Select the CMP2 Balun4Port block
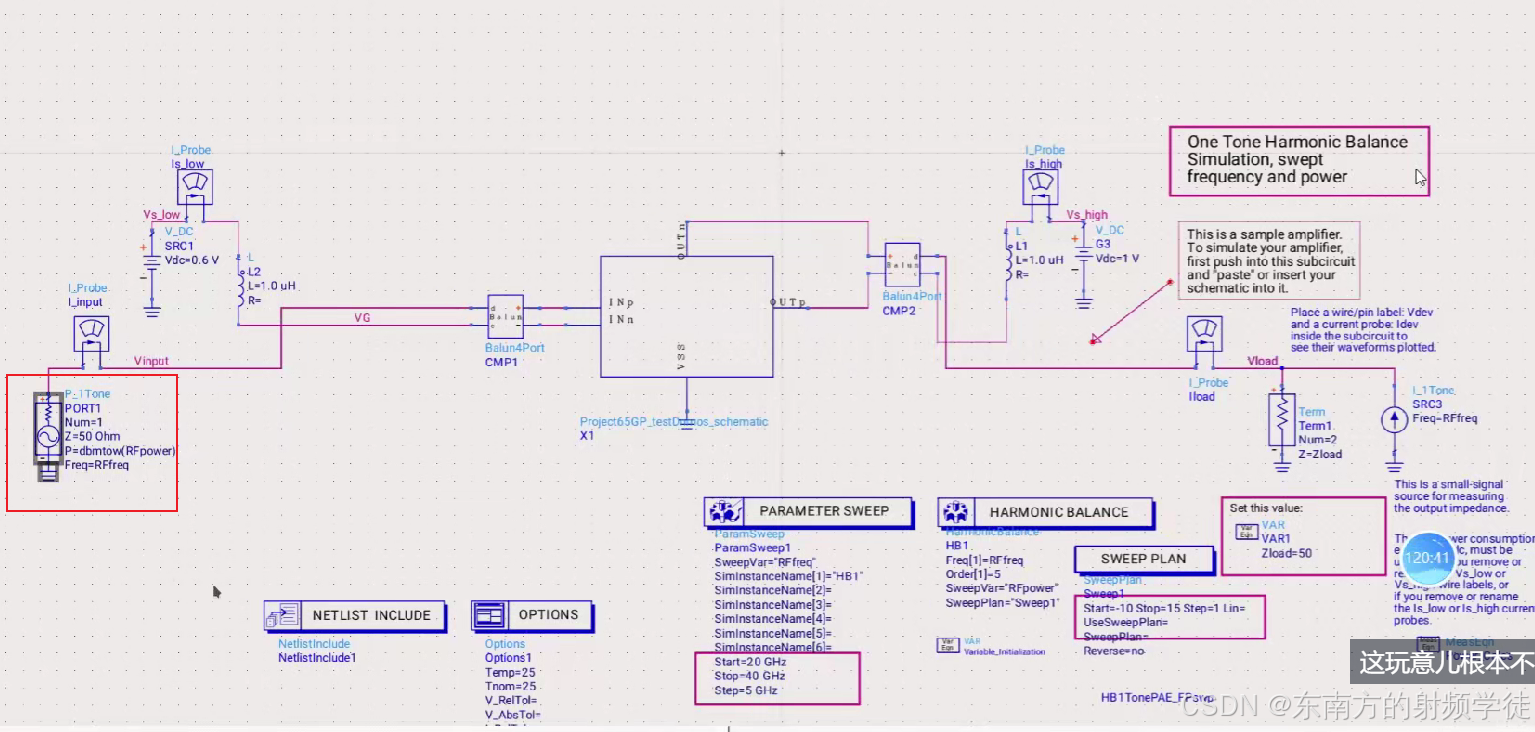1535x732 pixels. coord(902,265)
